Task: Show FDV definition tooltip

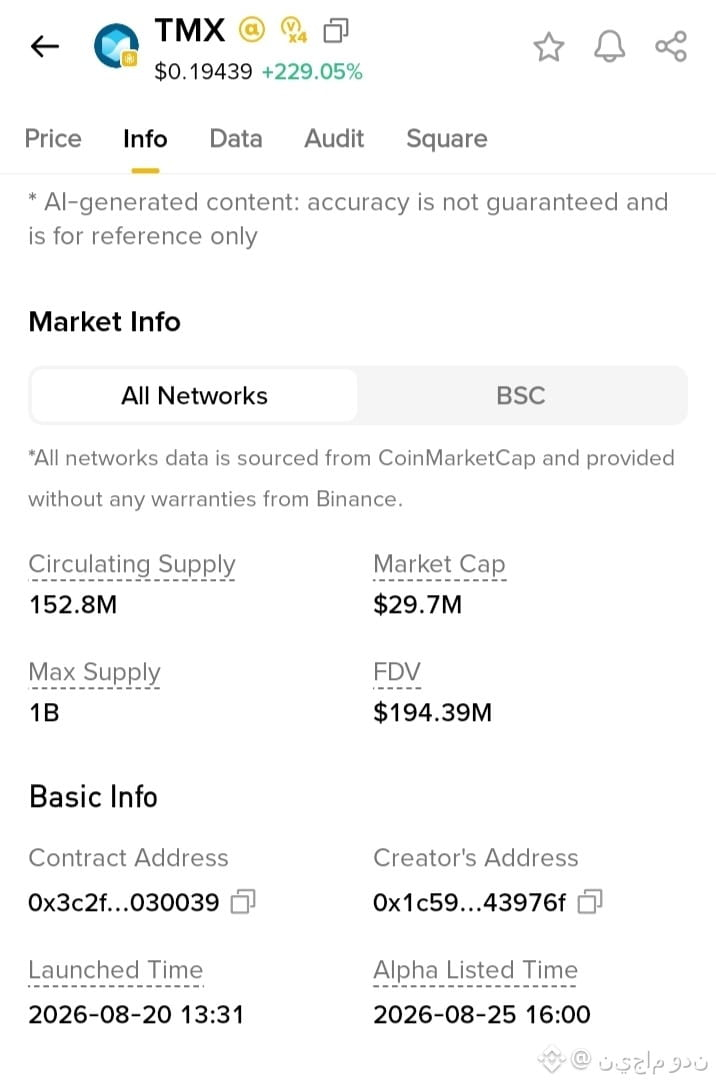Action: pyautogui.click(x=397, y=671)
